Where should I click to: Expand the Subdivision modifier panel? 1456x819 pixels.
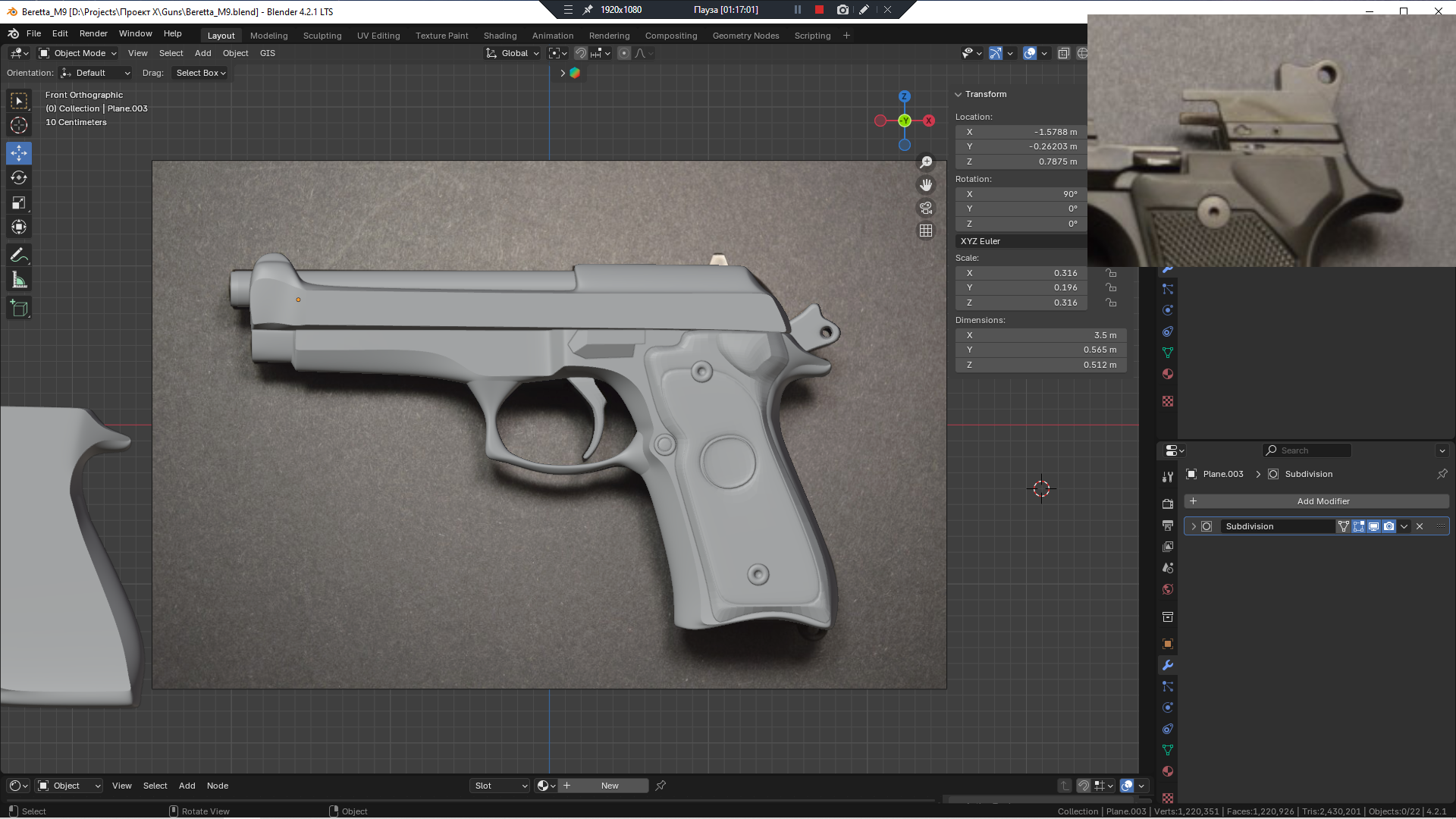(x=1194, y=526)
